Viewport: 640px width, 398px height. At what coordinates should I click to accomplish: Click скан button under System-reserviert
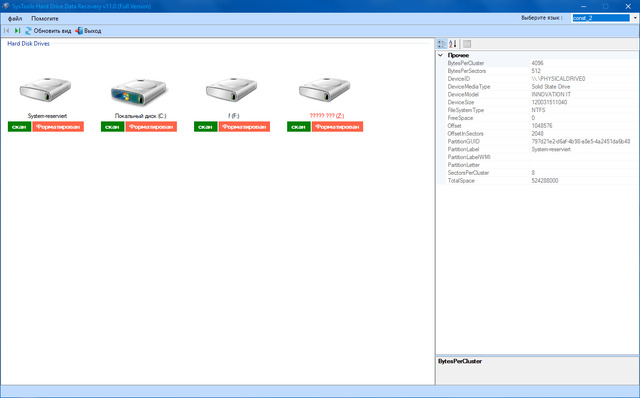pos(19,127)
